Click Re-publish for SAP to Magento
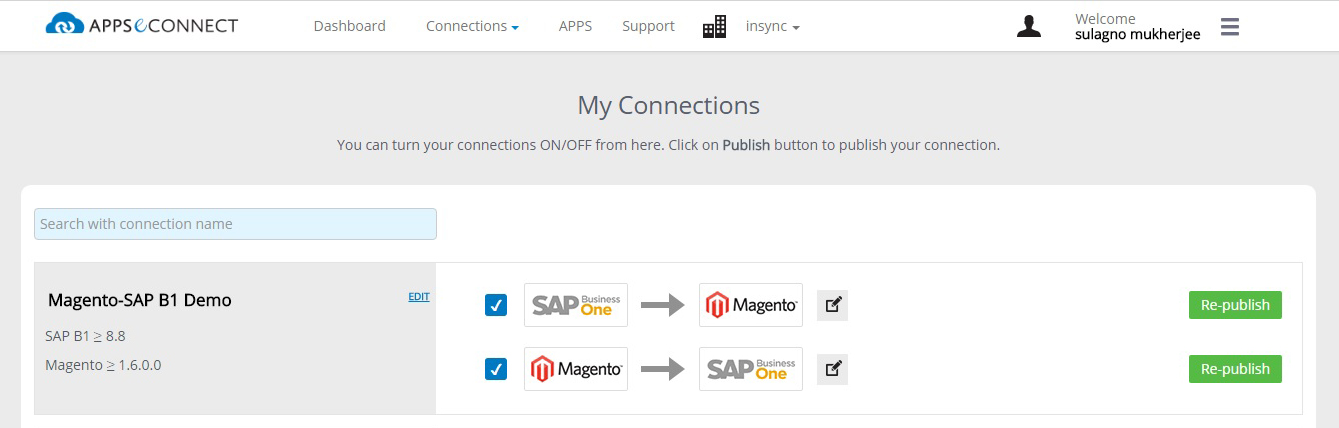 (x=1235, y=305)
